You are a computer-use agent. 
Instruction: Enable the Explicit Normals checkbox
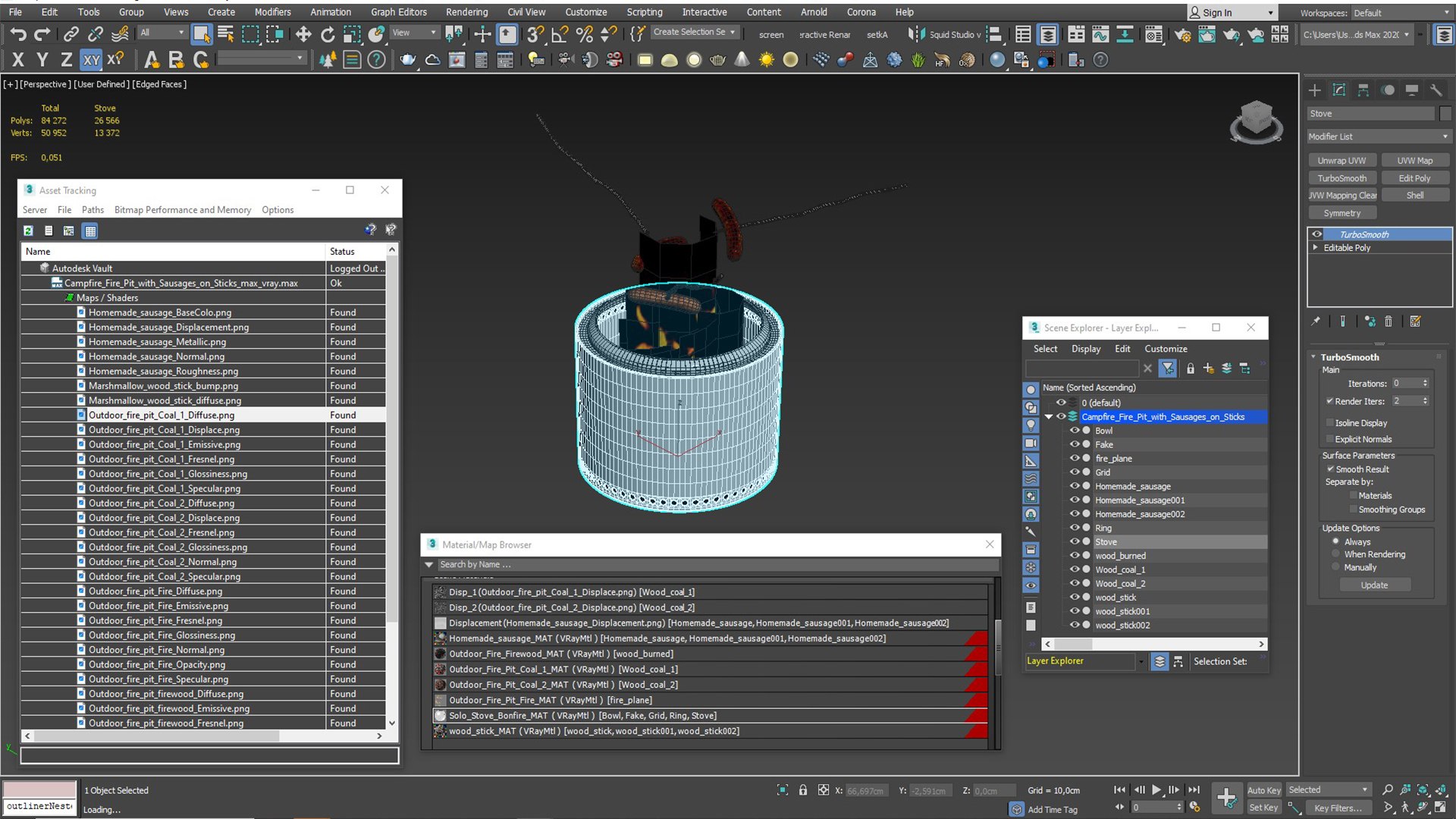pyautogui.click(x=1329, y=439)
